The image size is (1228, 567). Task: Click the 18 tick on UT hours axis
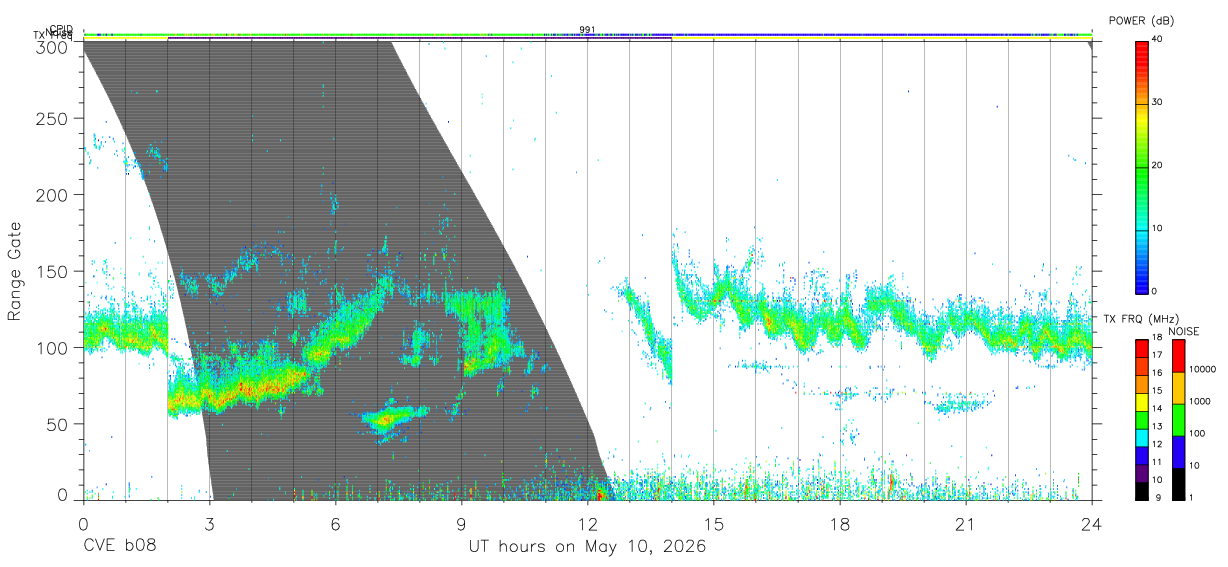click(839, 525)
